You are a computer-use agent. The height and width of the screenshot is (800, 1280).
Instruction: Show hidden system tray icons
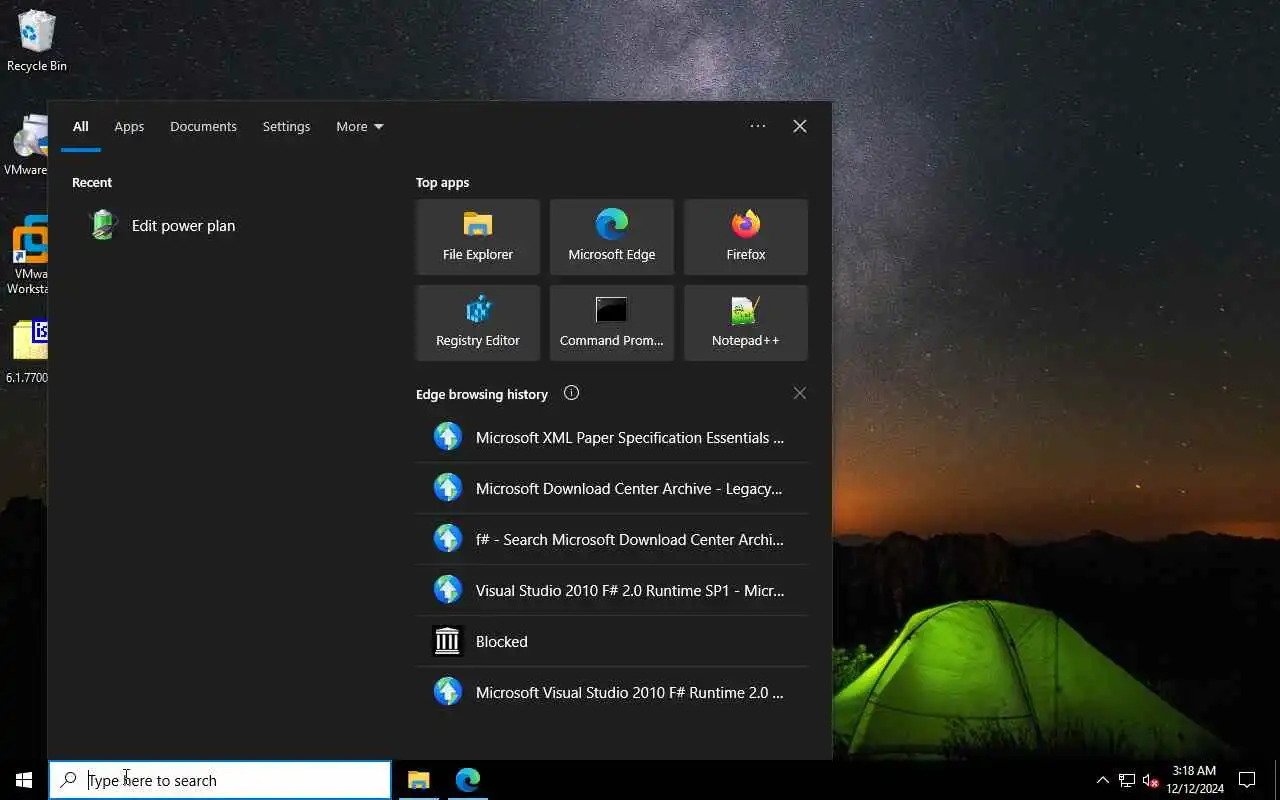pos(1103,780)
